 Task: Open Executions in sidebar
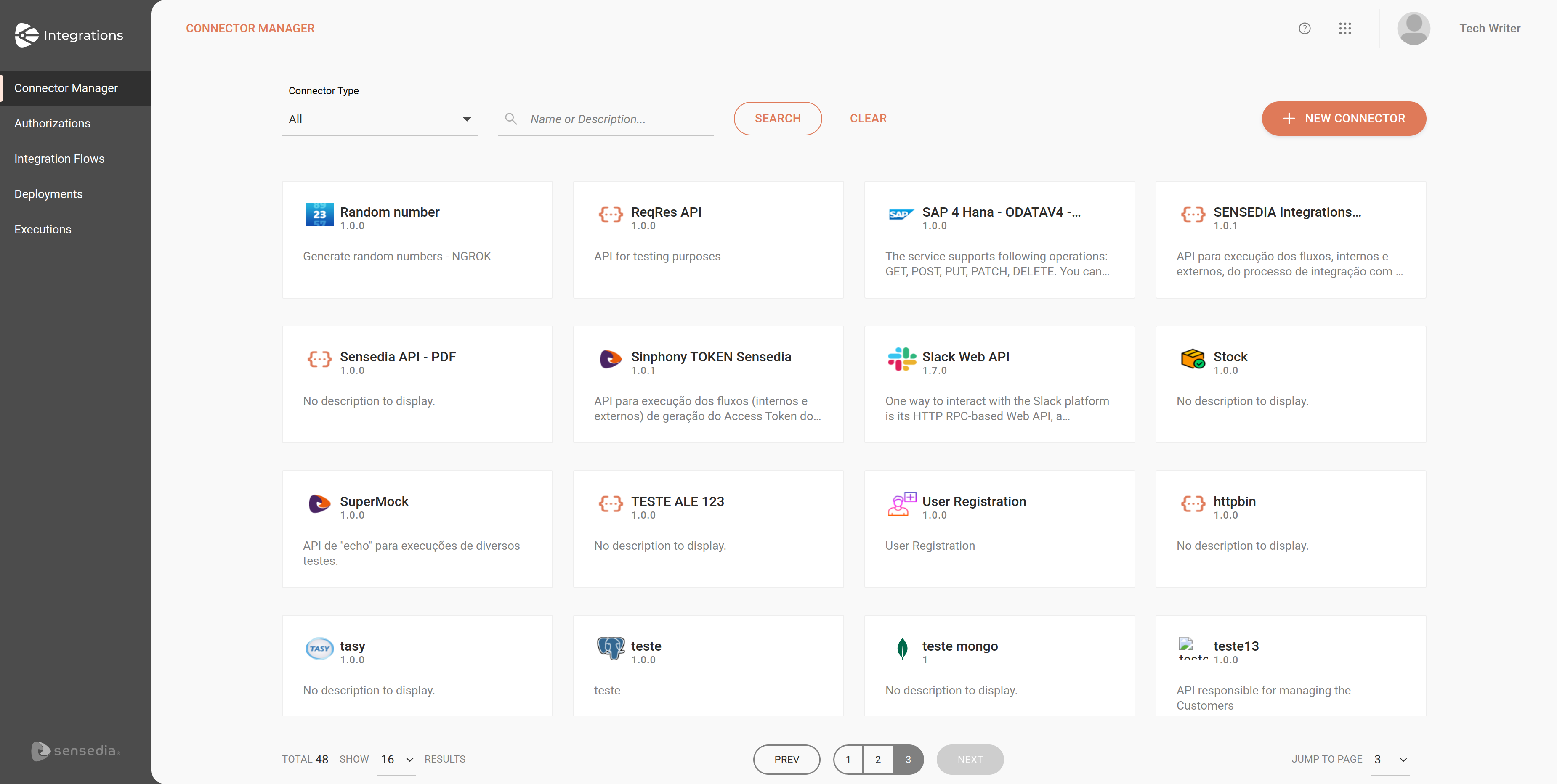[x=76, y=230]
